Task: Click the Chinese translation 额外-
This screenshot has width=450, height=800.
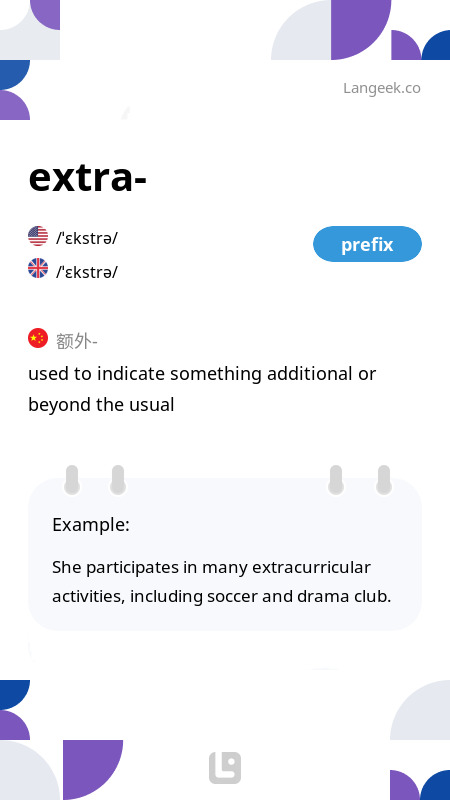Action: pyautogui.click(x=77, y=341)
